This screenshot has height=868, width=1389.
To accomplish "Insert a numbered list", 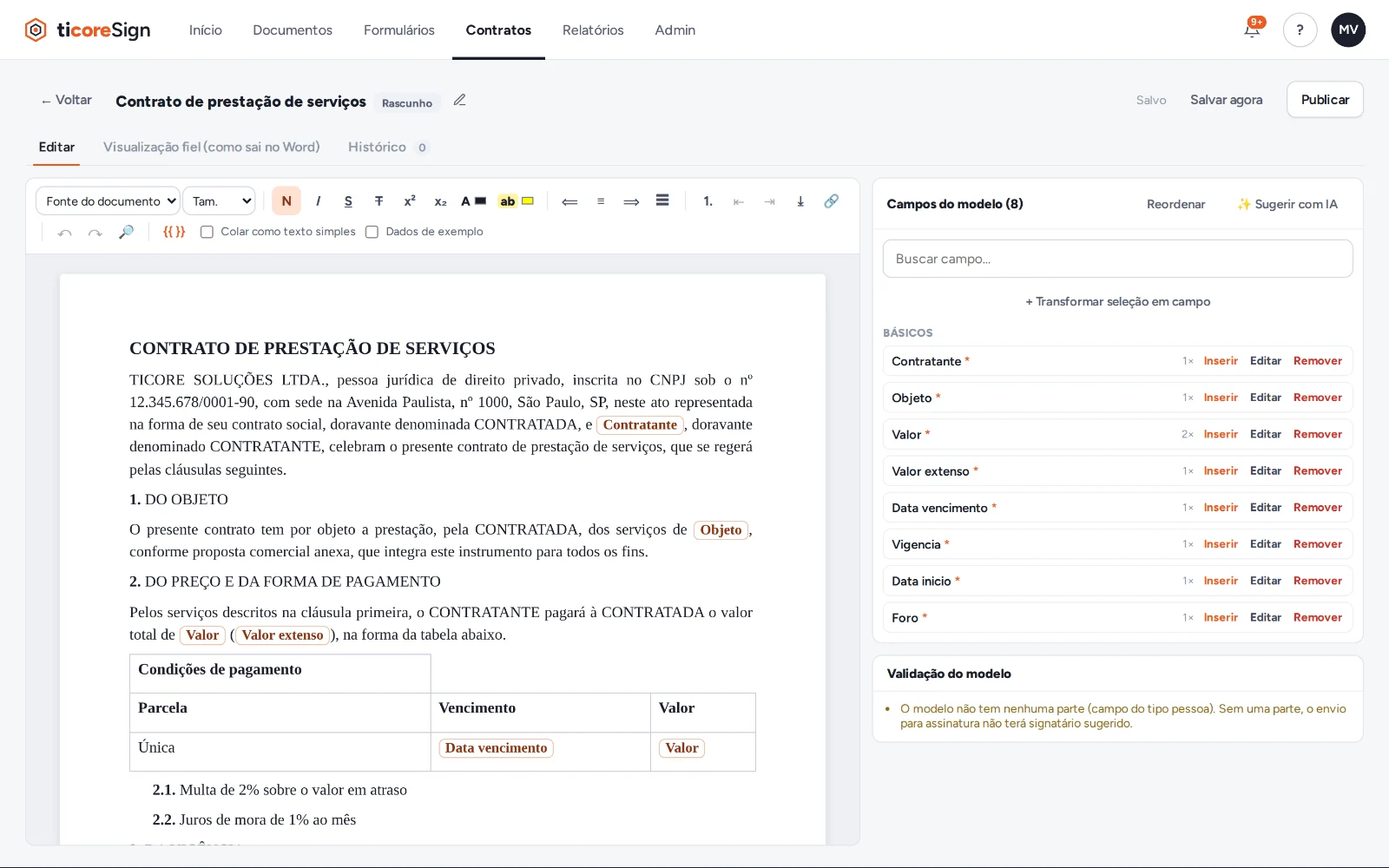I will point(708,201).
